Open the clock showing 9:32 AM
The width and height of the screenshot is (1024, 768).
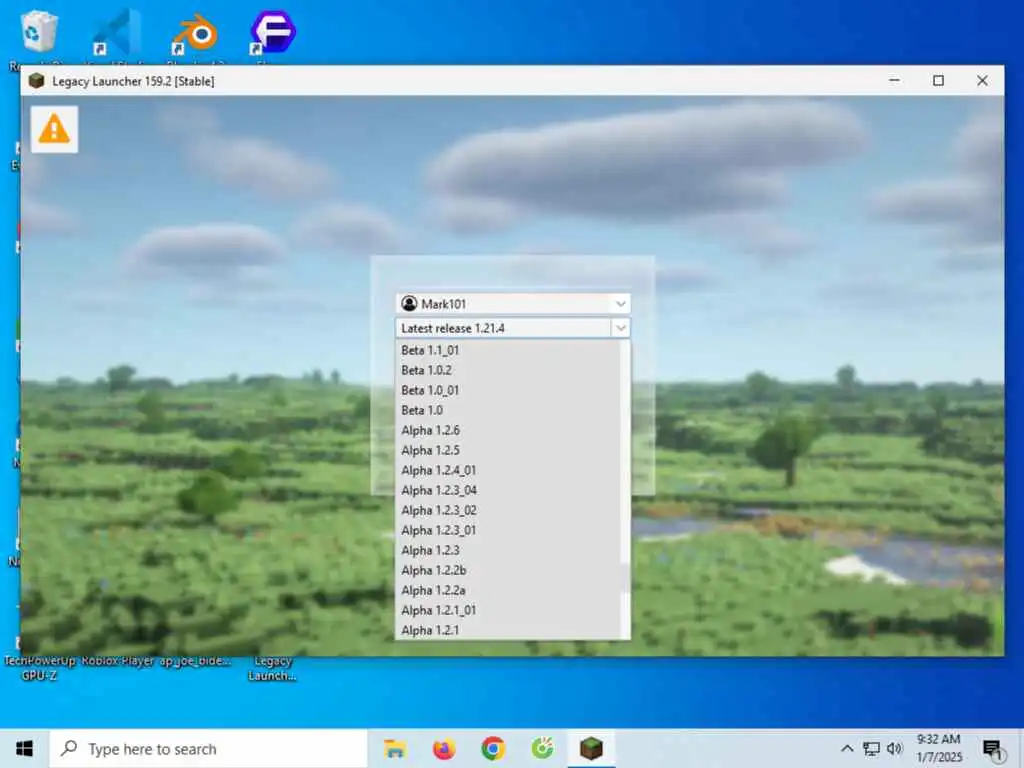coord(938,748)
